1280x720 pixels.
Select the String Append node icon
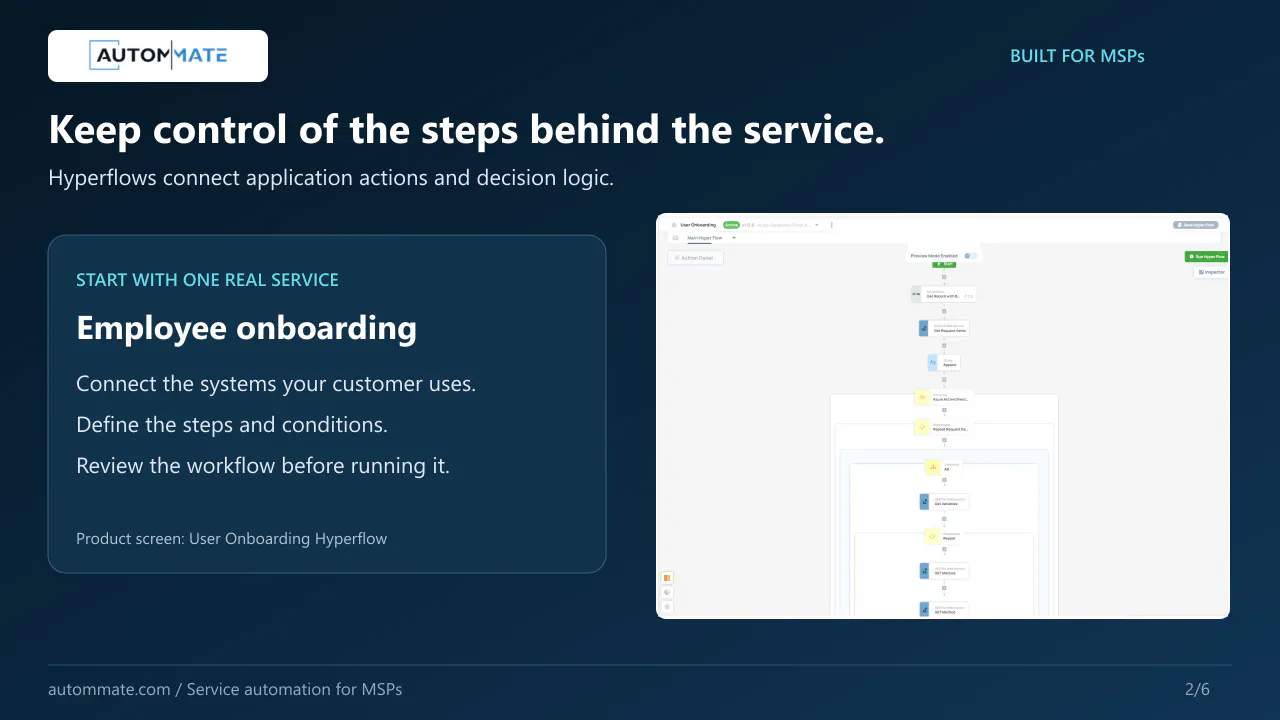coord(933,363)
